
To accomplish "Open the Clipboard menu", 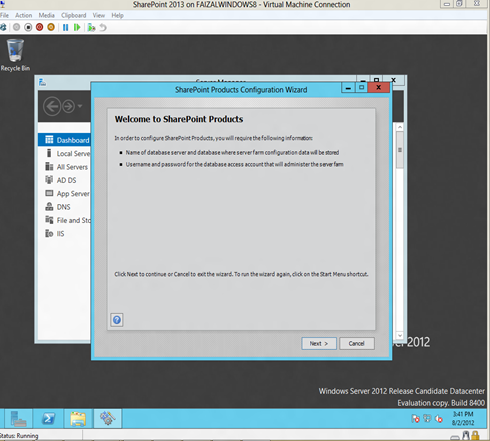I will click(x=73, y=15).
